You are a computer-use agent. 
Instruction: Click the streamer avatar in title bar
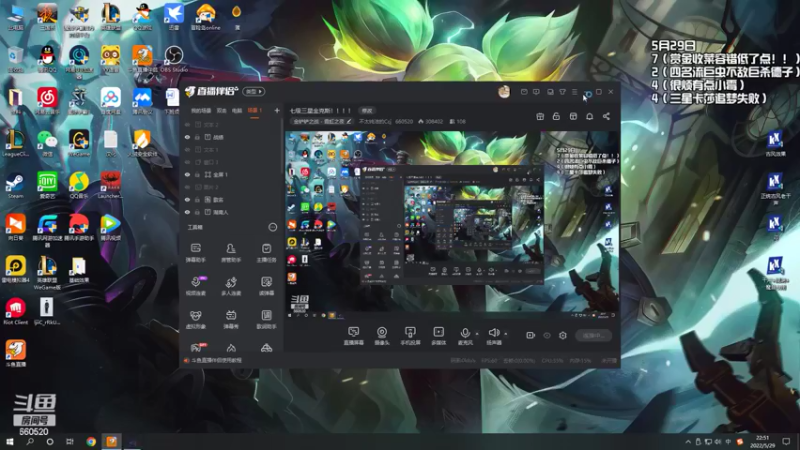tap(504, 92)
